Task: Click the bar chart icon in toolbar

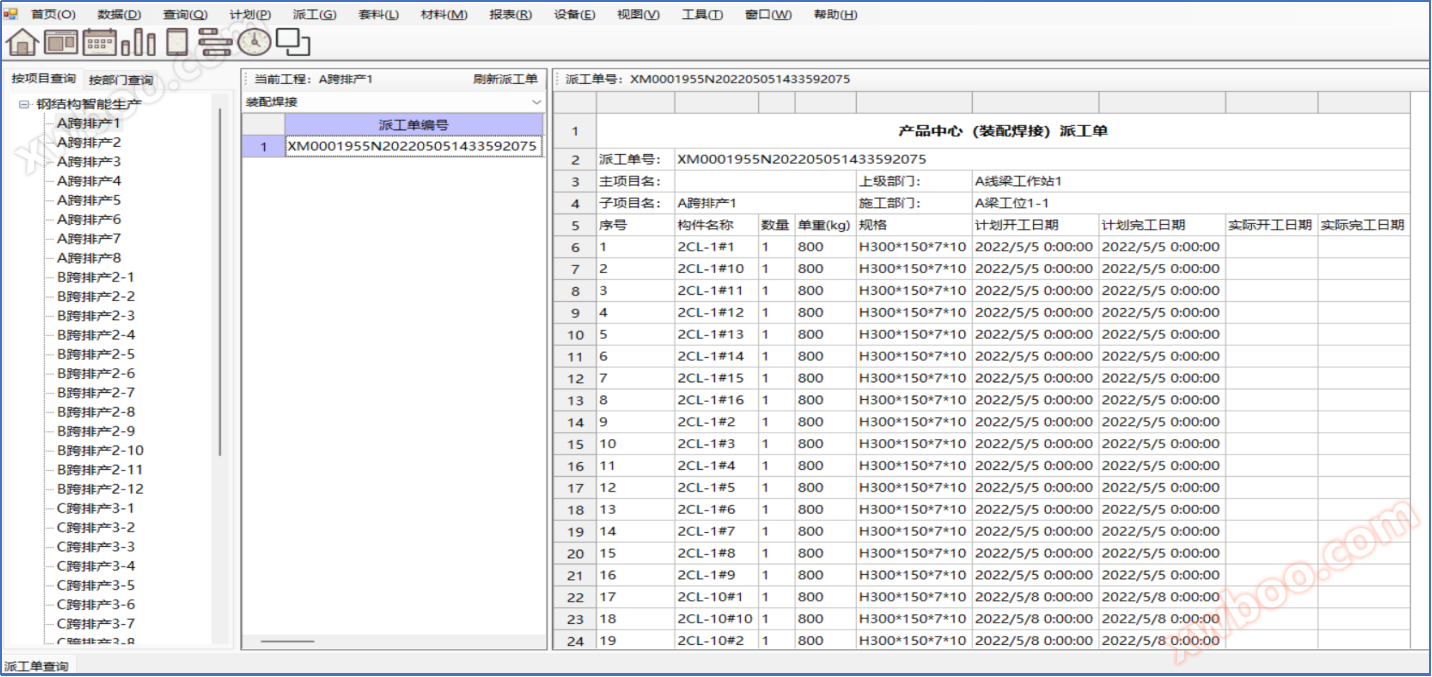Action: (138, 42)
